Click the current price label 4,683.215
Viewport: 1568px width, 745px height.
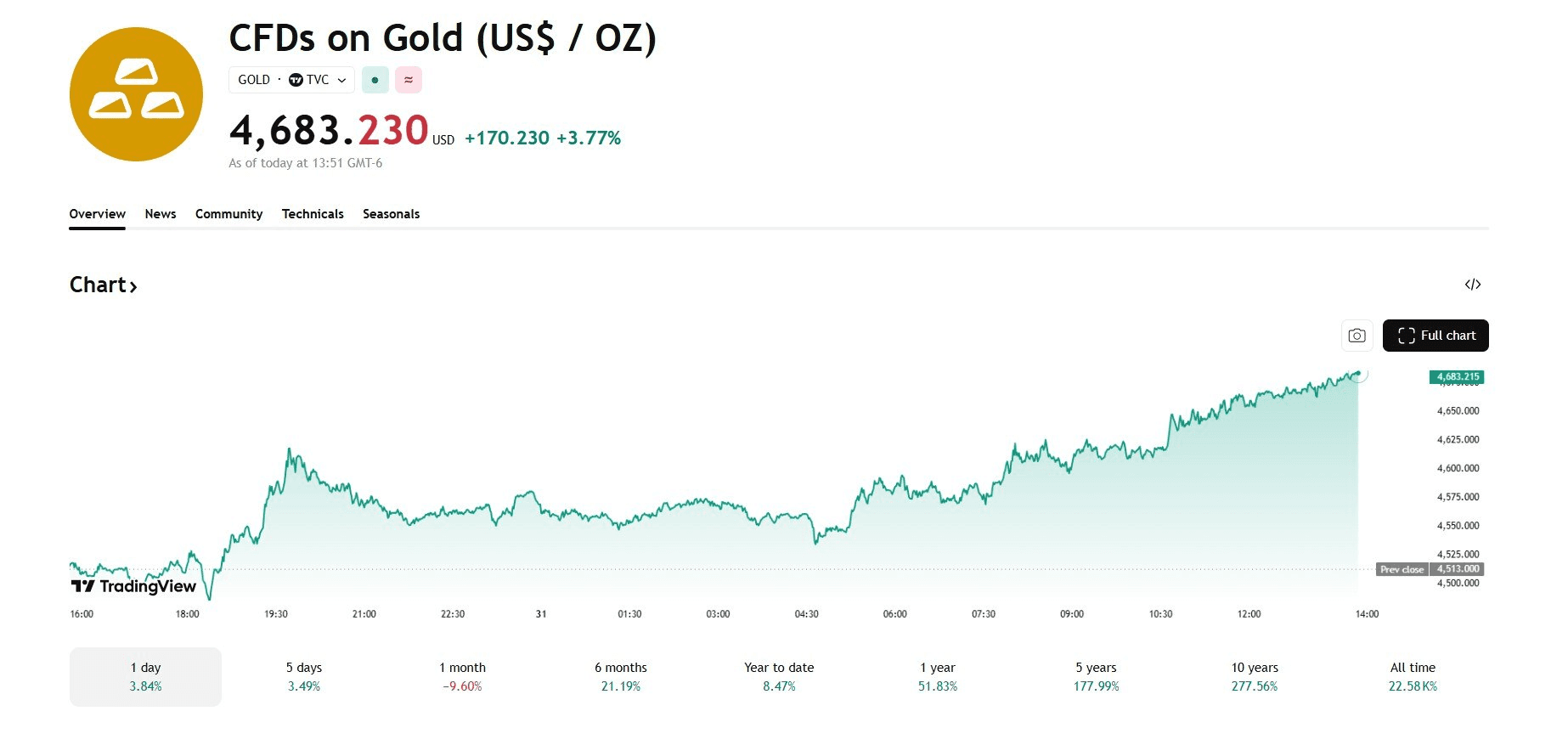(1457, 376)
